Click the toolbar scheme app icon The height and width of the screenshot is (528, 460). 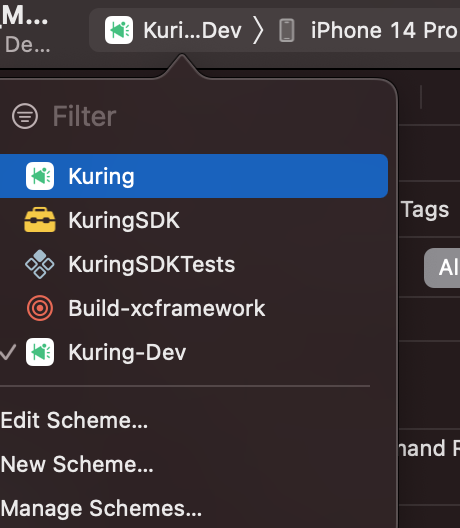click(119, 30)
